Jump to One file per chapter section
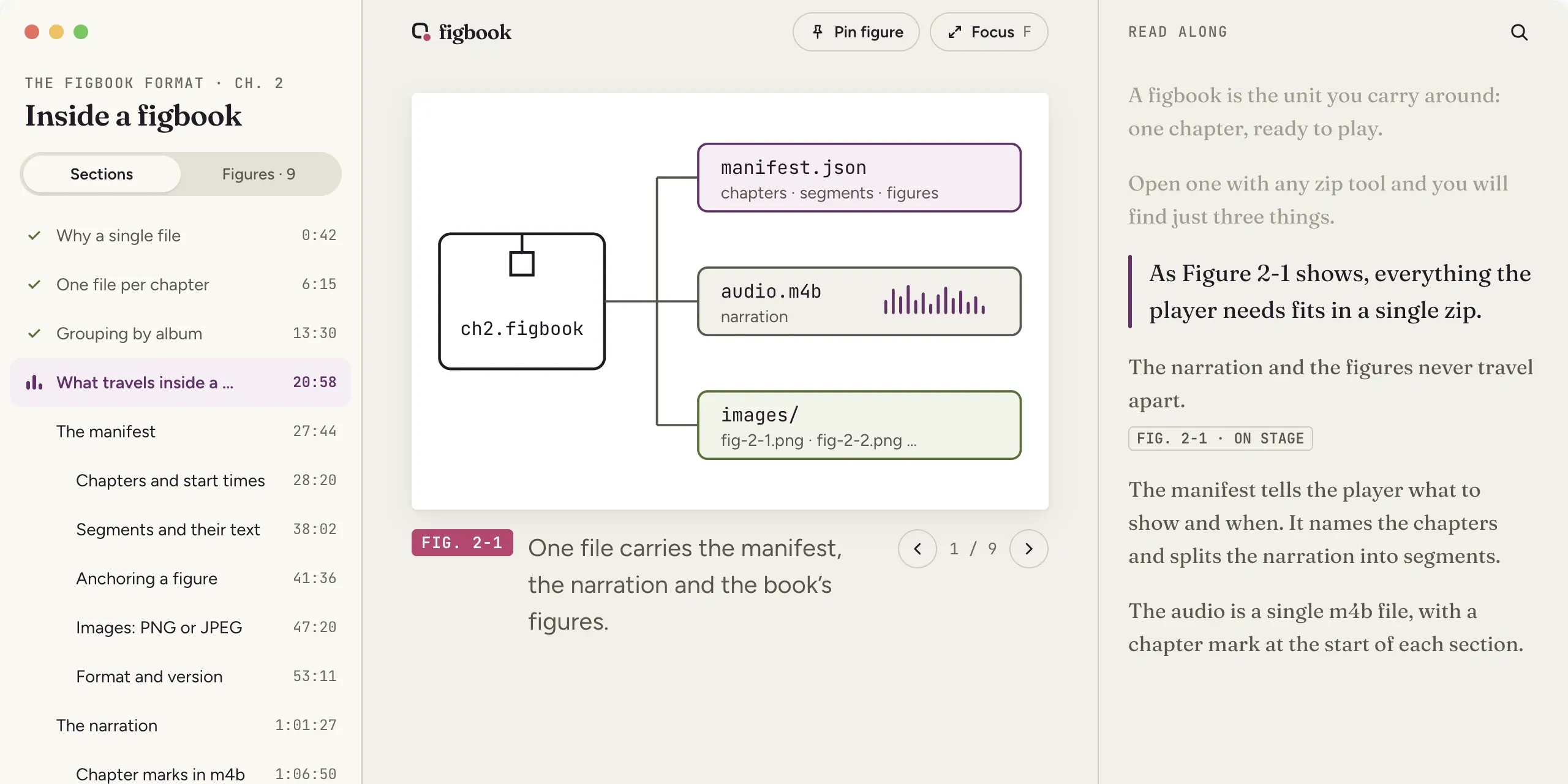This screenshot has height=784, width=1568. [181, 284]
